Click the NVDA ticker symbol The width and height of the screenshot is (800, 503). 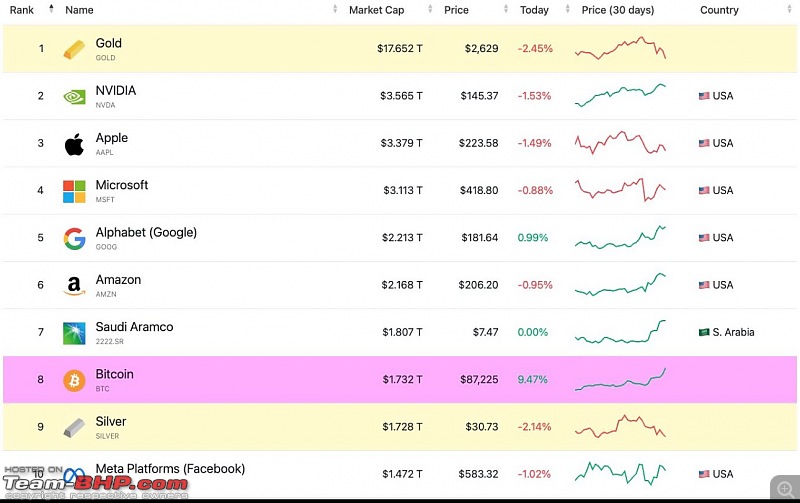[106, 105]
